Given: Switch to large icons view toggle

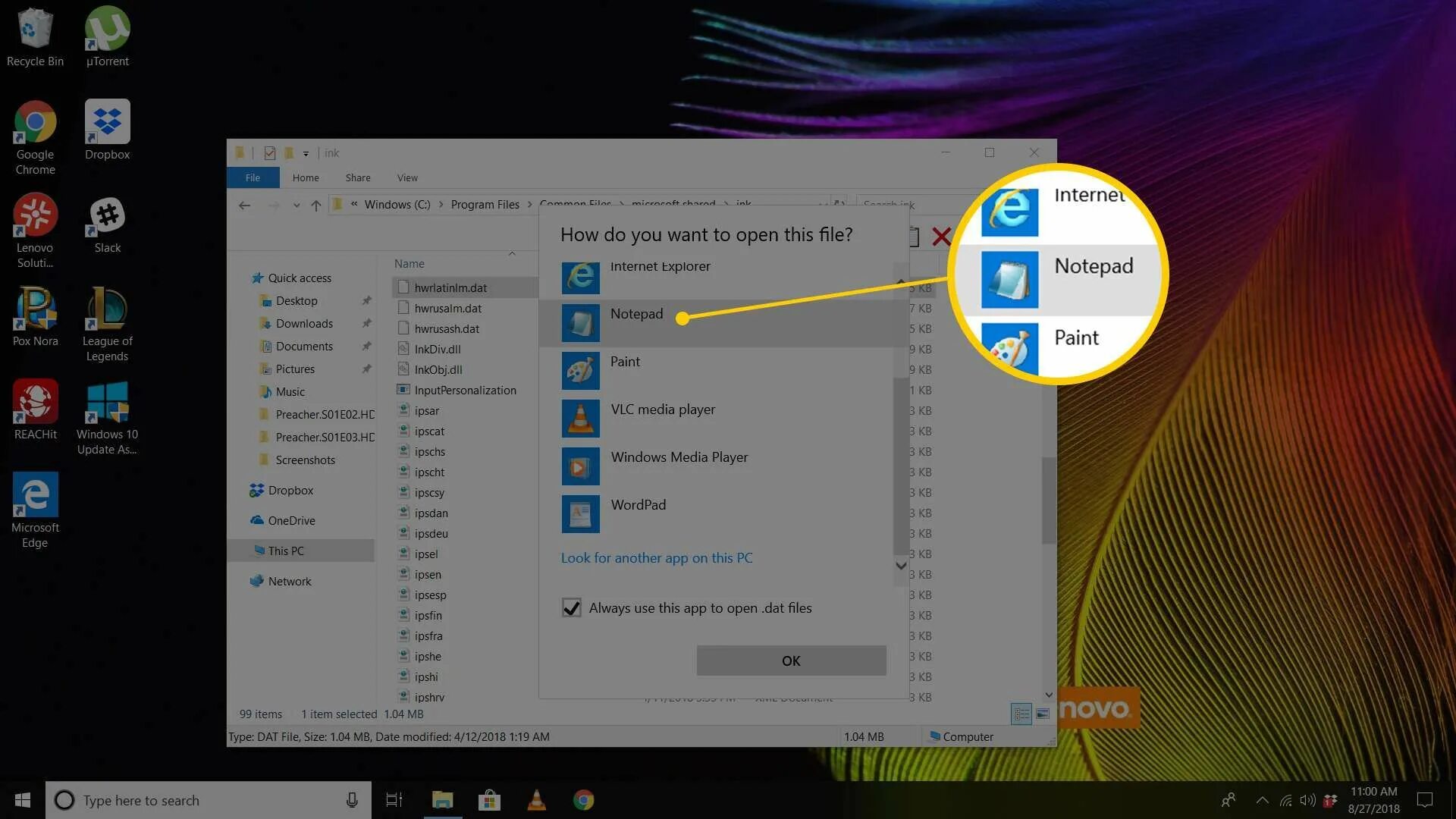Looking at the screenshot, I should (1043, 714).
